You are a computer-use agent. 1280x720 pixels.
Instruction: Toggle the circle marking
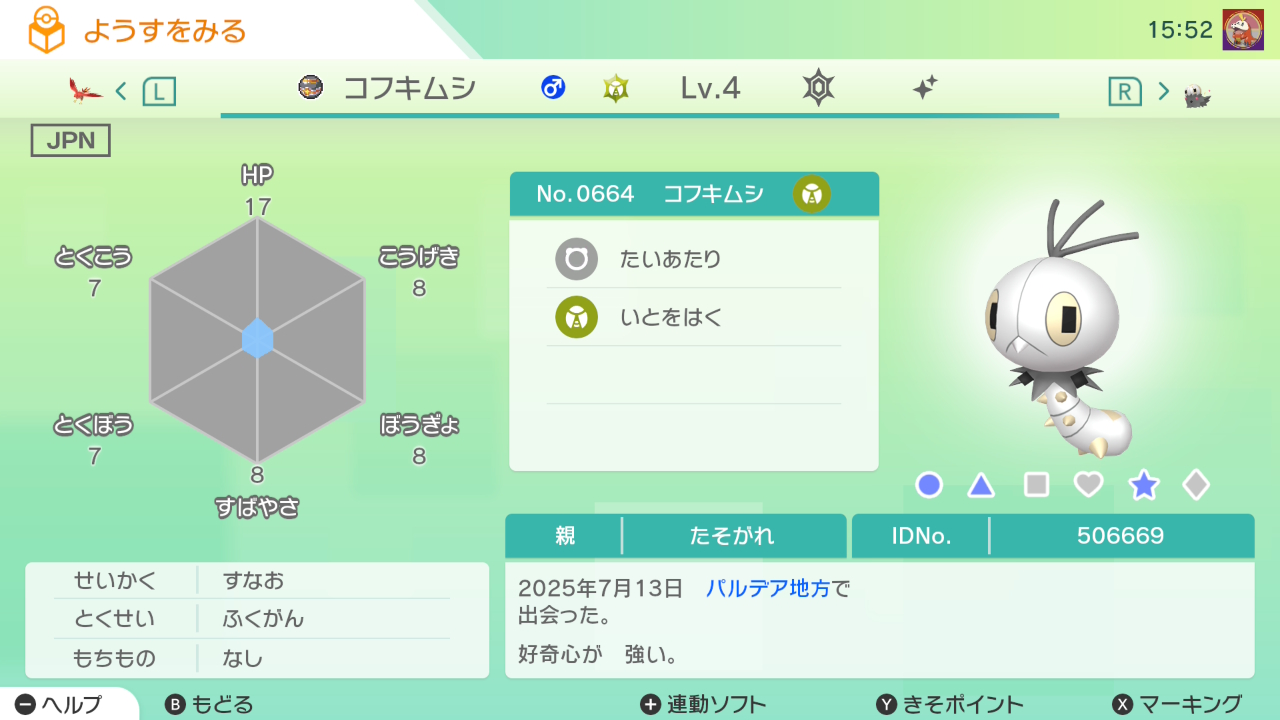point(929,485)
